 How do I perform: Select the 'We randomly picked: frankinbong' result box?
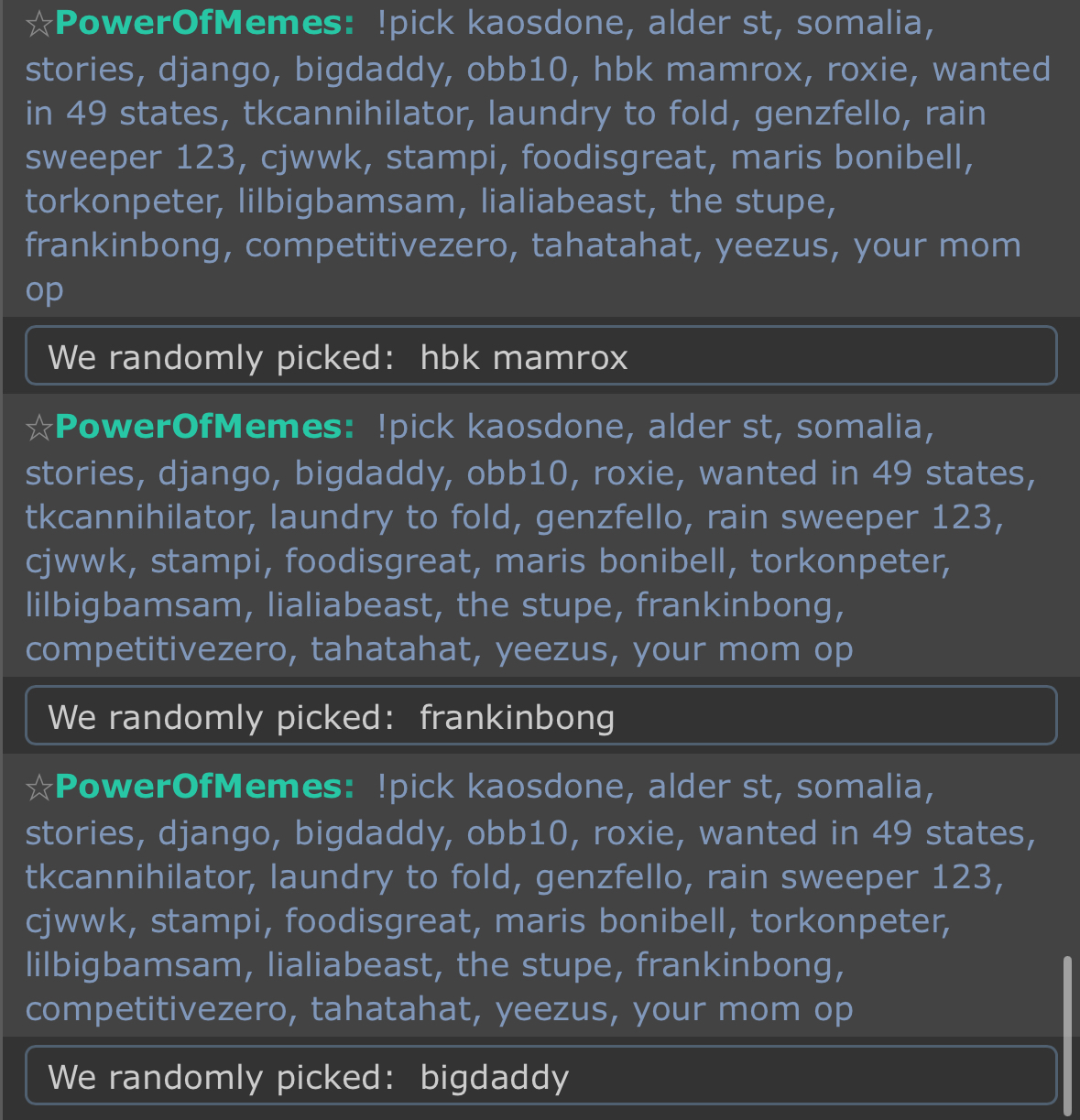(540, 716)
